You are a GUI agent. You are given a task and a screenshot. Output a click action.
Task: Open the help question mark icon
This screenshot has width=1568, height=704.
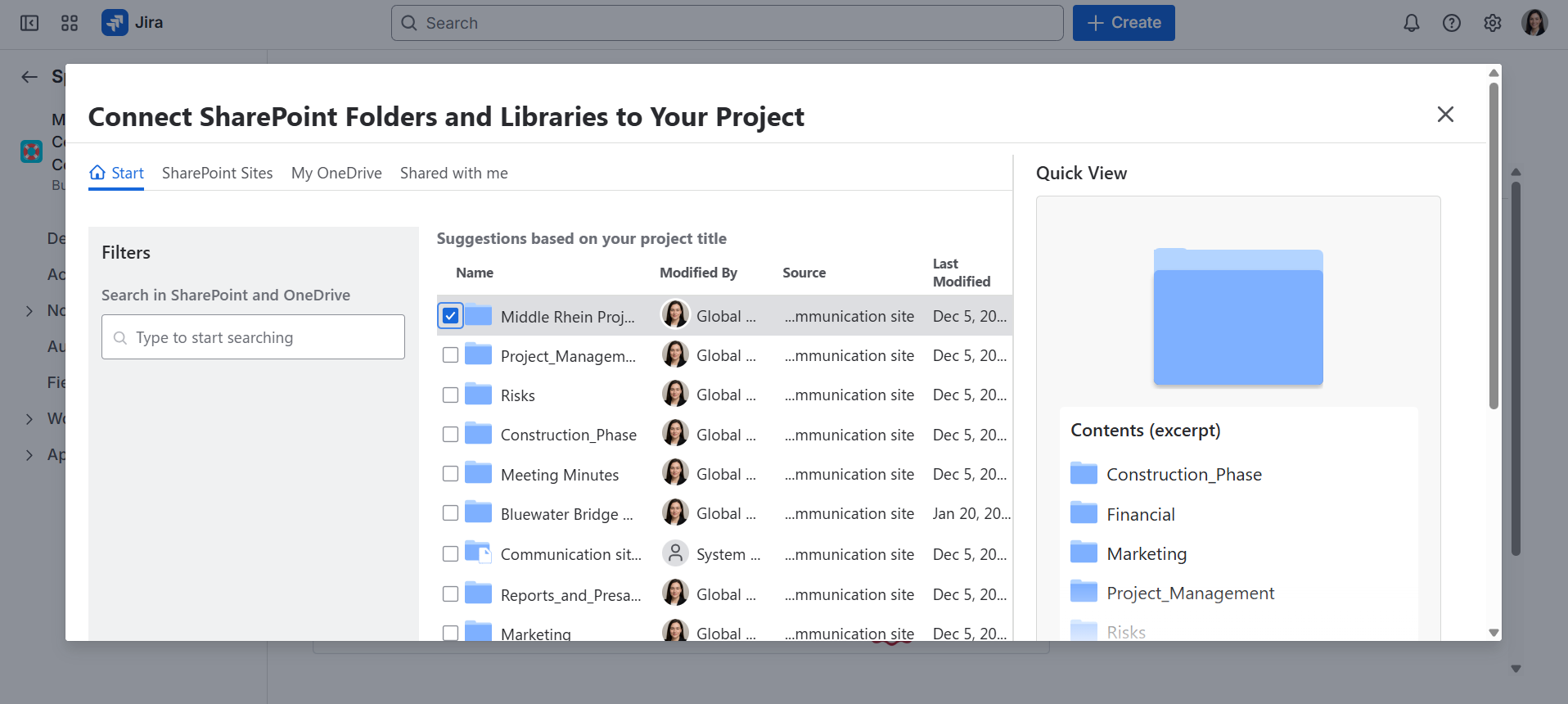(x=1451, y=23)
